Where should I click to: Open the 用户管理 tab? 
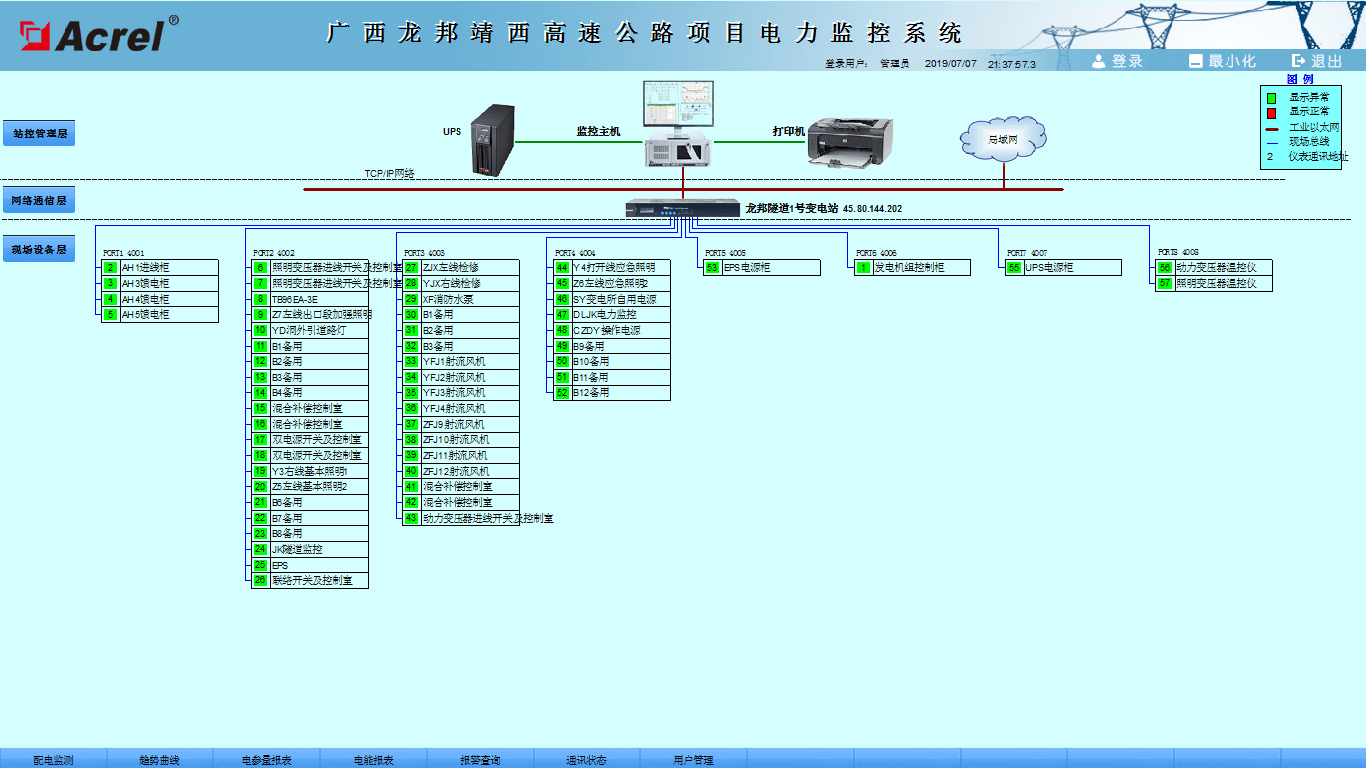coord(693,760)
